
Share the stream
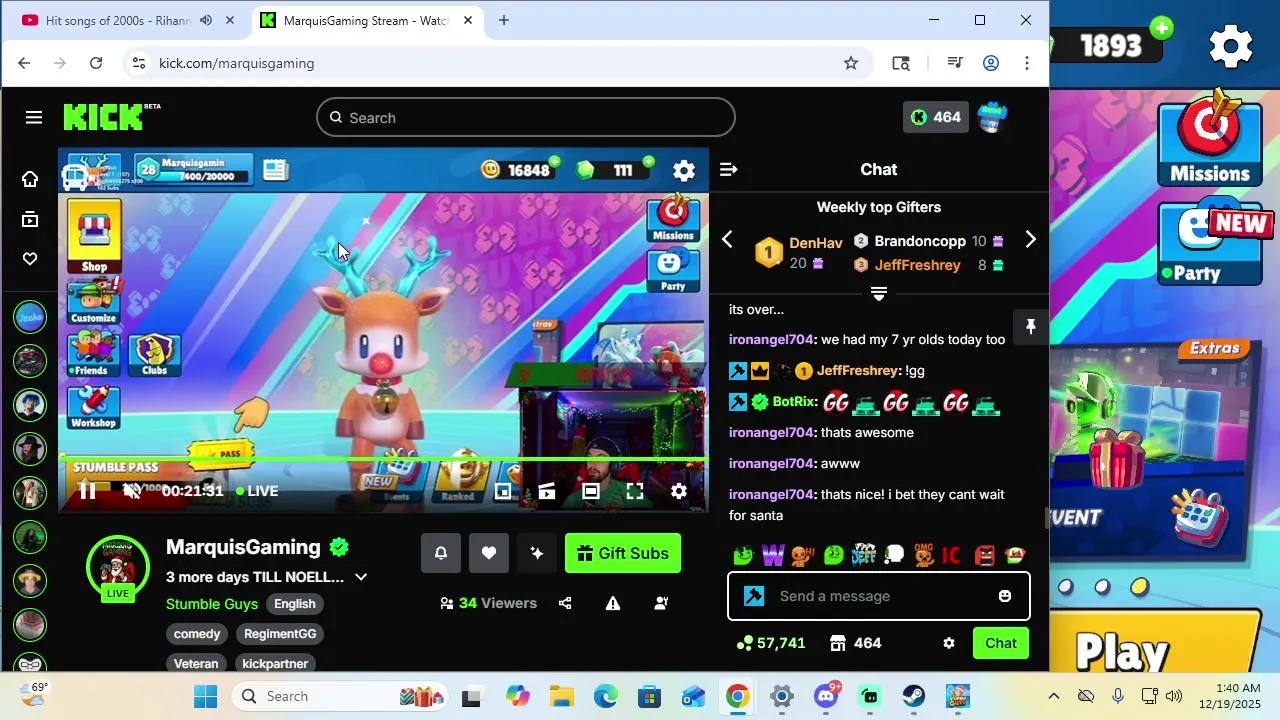coord(565,603)
